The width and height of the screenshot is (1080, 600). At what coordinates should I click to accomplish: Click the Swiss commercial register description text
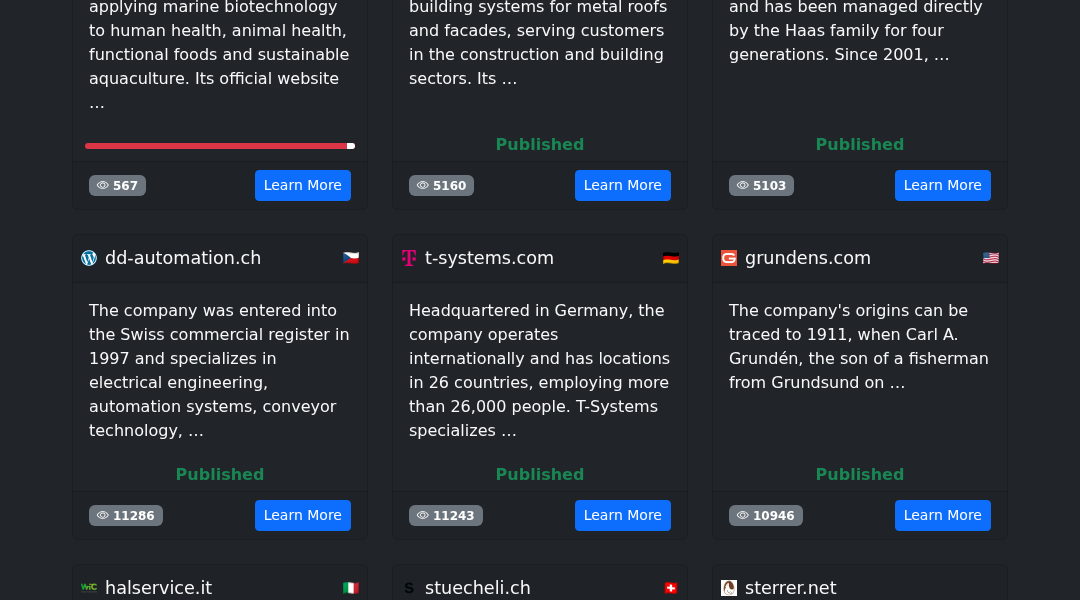(x=220, y=371)
